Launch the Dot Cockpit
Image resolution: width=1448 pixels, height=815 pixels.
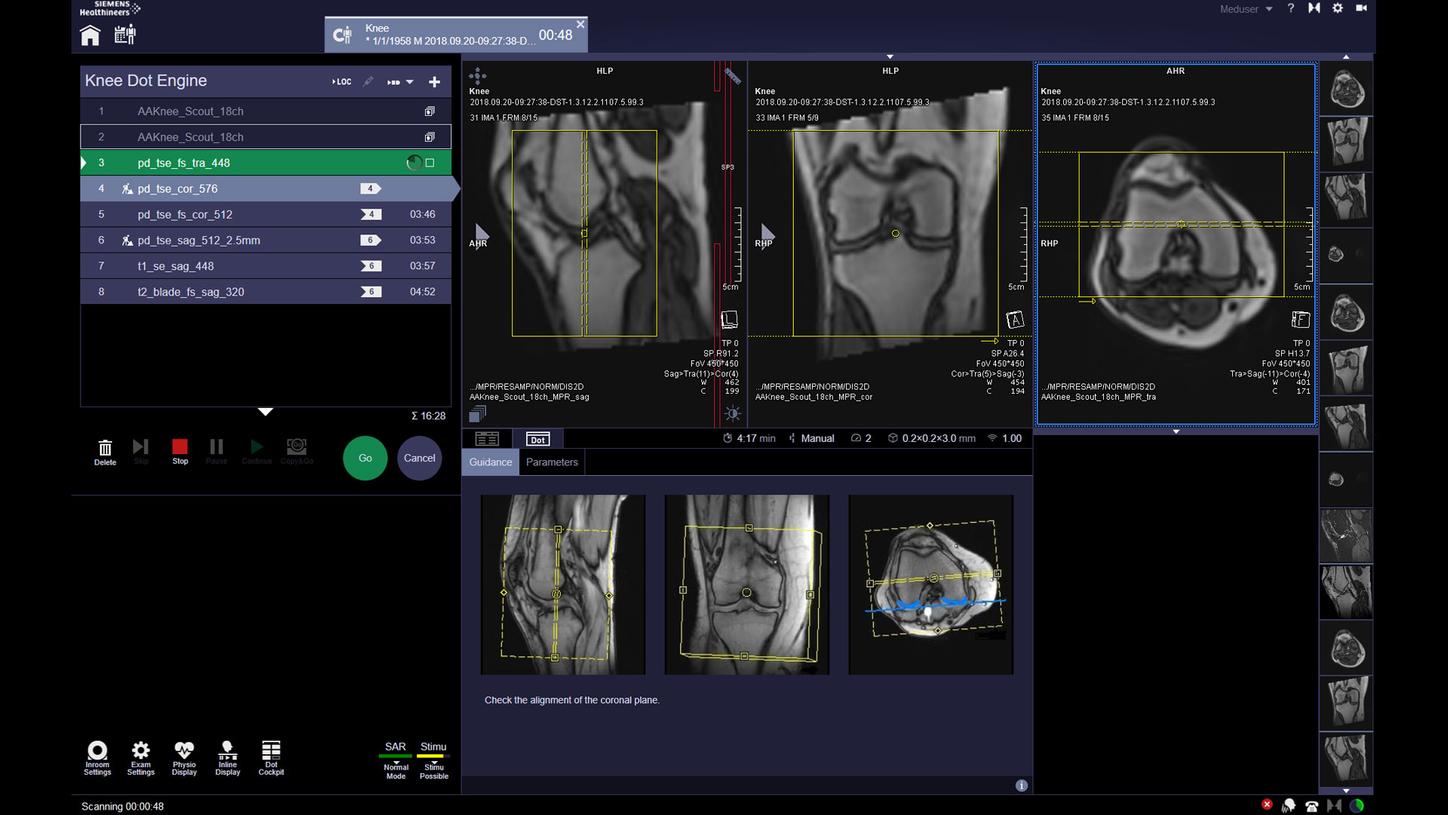pyautogui.click(x=271, y=757)
